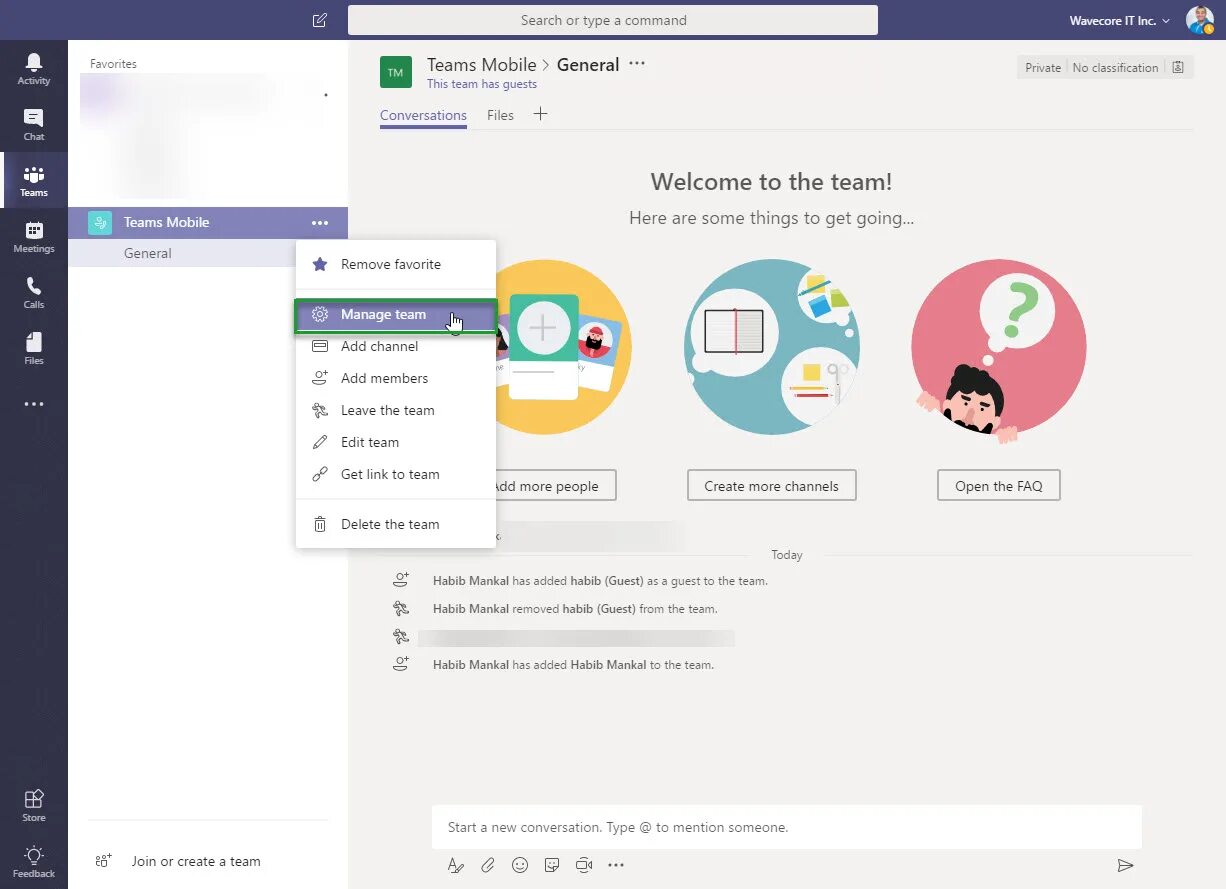Choose Add members from context menu
The height and width of the screenshot is (889, 1226).
click(396, 378)
